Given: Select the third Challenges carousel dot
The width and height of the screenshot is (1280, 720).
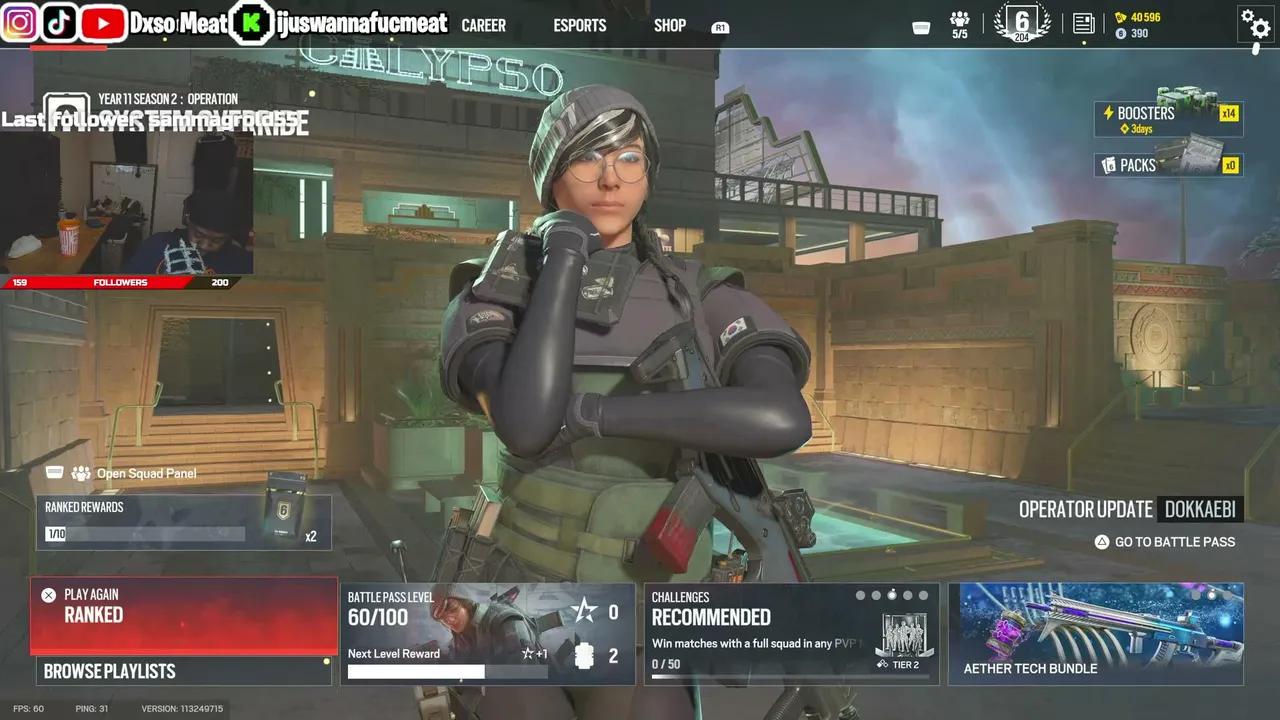Looking at the screenshot, I should pyautogui.click(x=892, y=595).
